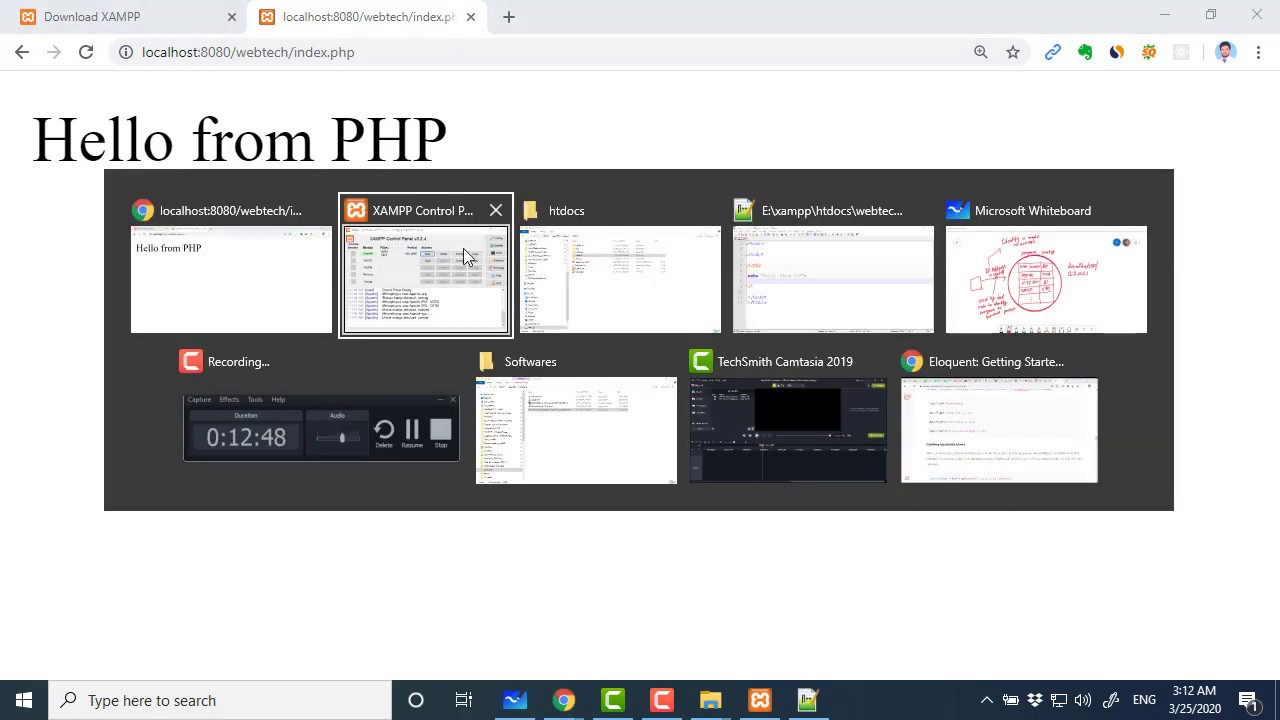Viewport: 1280px width, 720px height.
Task: Open Task View from the taskbar
Action: [x=464, y=700]
